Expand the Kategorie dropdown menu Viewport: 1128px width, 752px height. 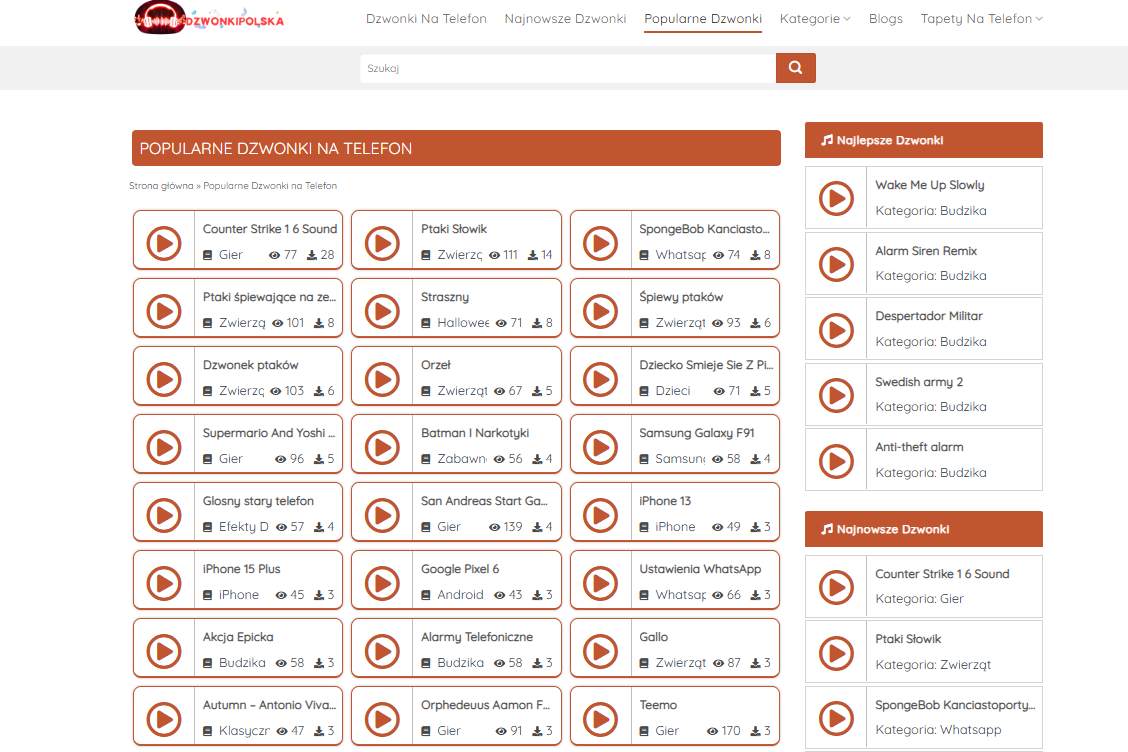[x=814, y=19]
